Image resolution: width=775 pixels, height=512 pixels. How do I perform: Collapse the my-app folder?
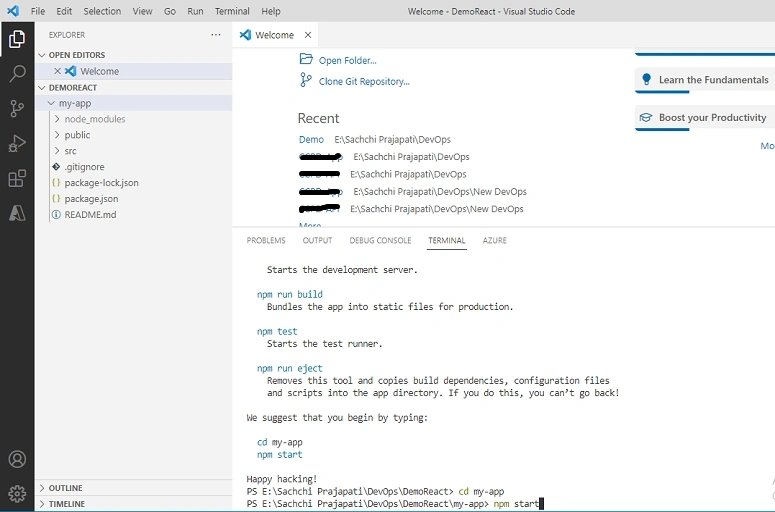[51, 103]
